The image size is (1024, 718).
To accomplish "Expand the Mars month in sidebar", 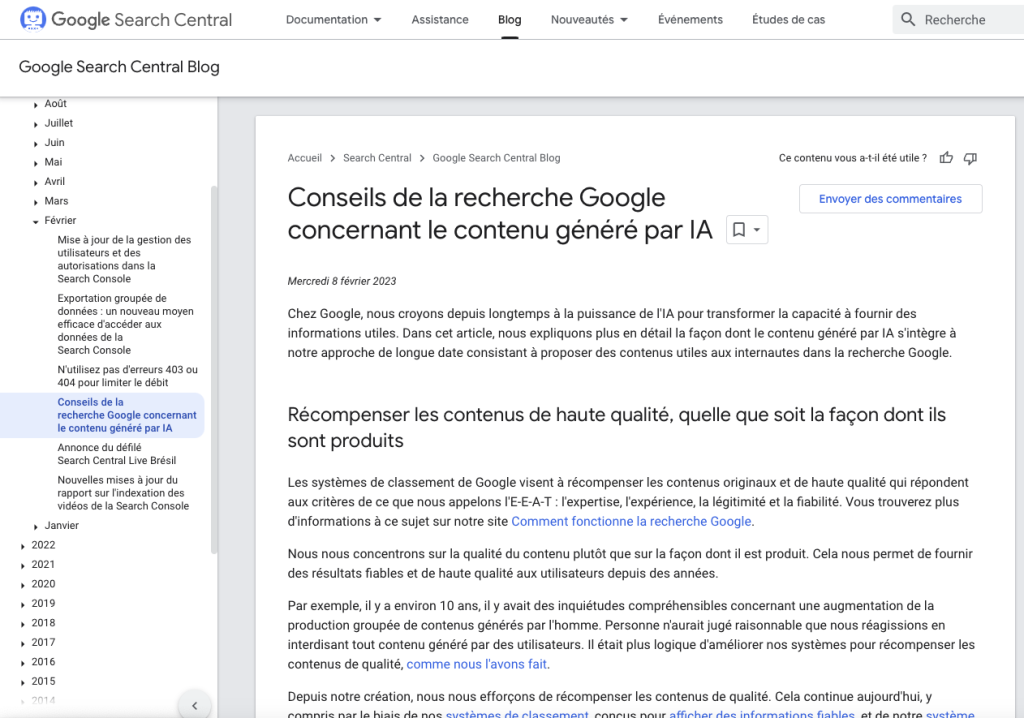I will [x=35, y=203].
